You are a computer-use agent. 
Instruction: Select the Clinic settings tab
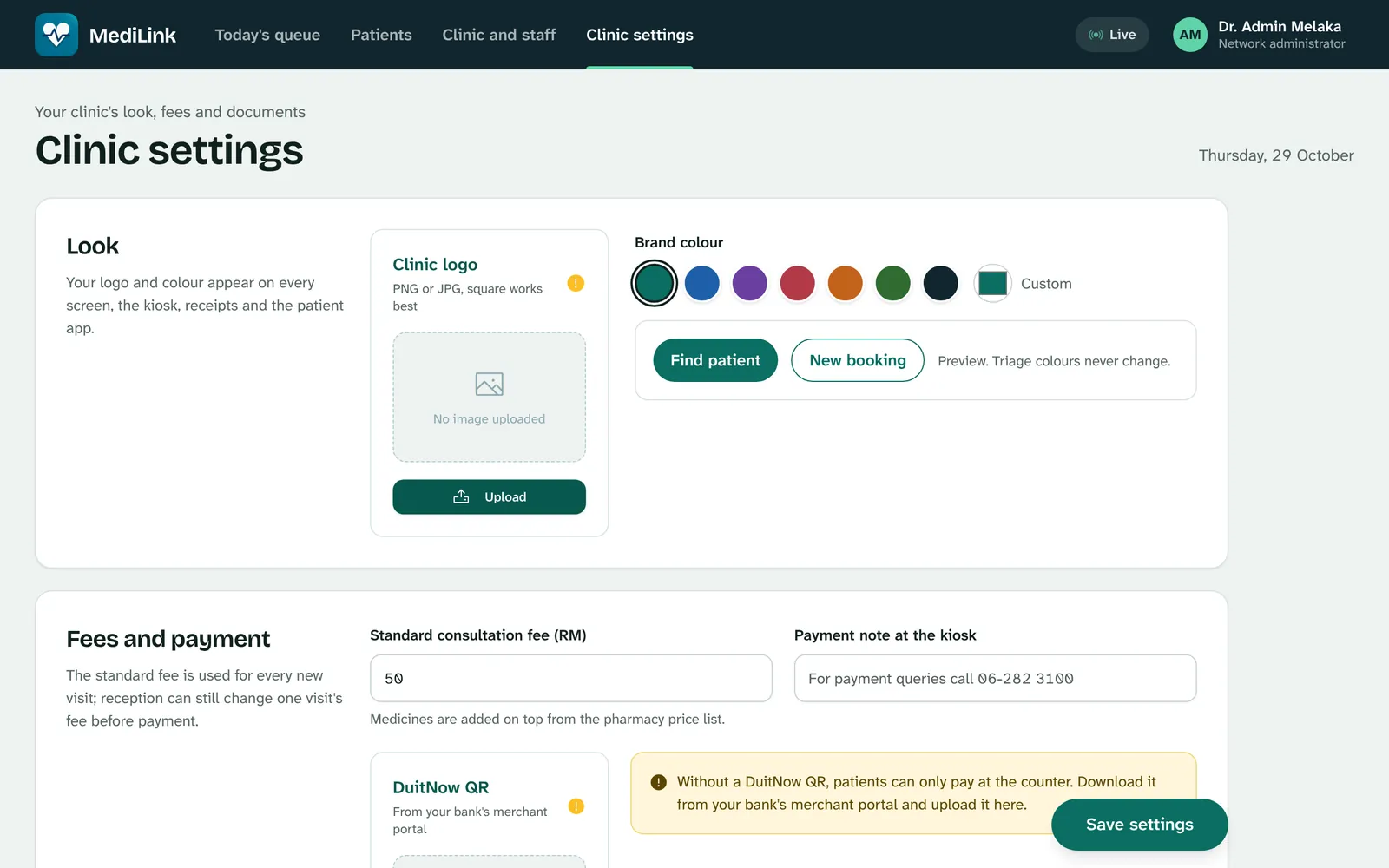[640, 35]
